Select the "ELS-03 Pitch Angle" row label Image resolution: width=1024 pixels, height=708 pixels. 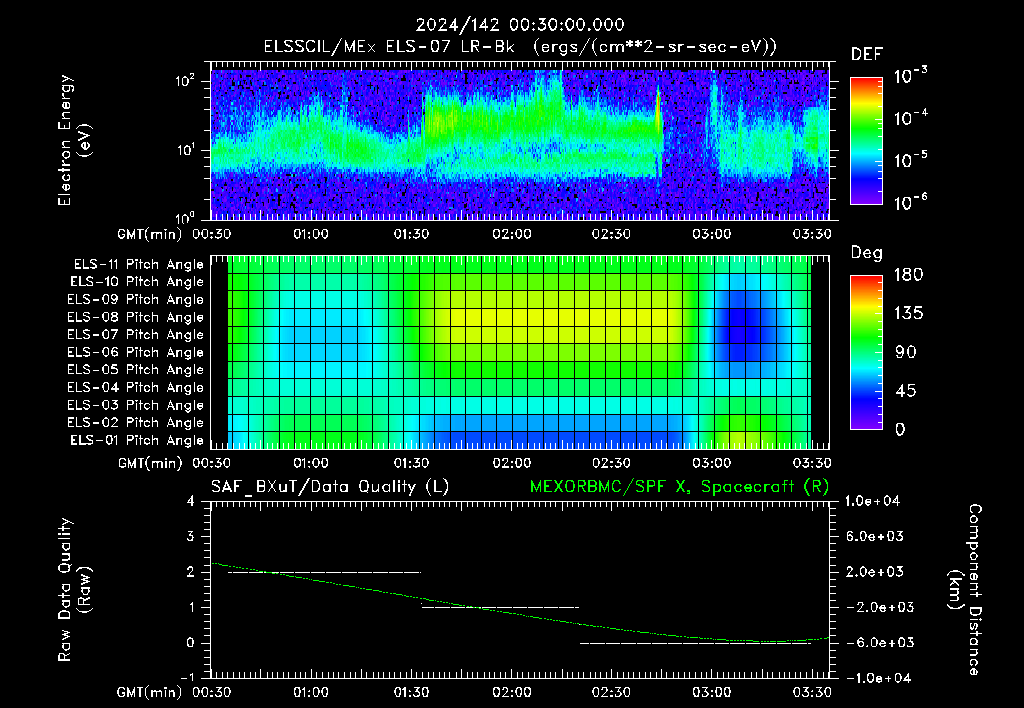[x=136, y=405]
